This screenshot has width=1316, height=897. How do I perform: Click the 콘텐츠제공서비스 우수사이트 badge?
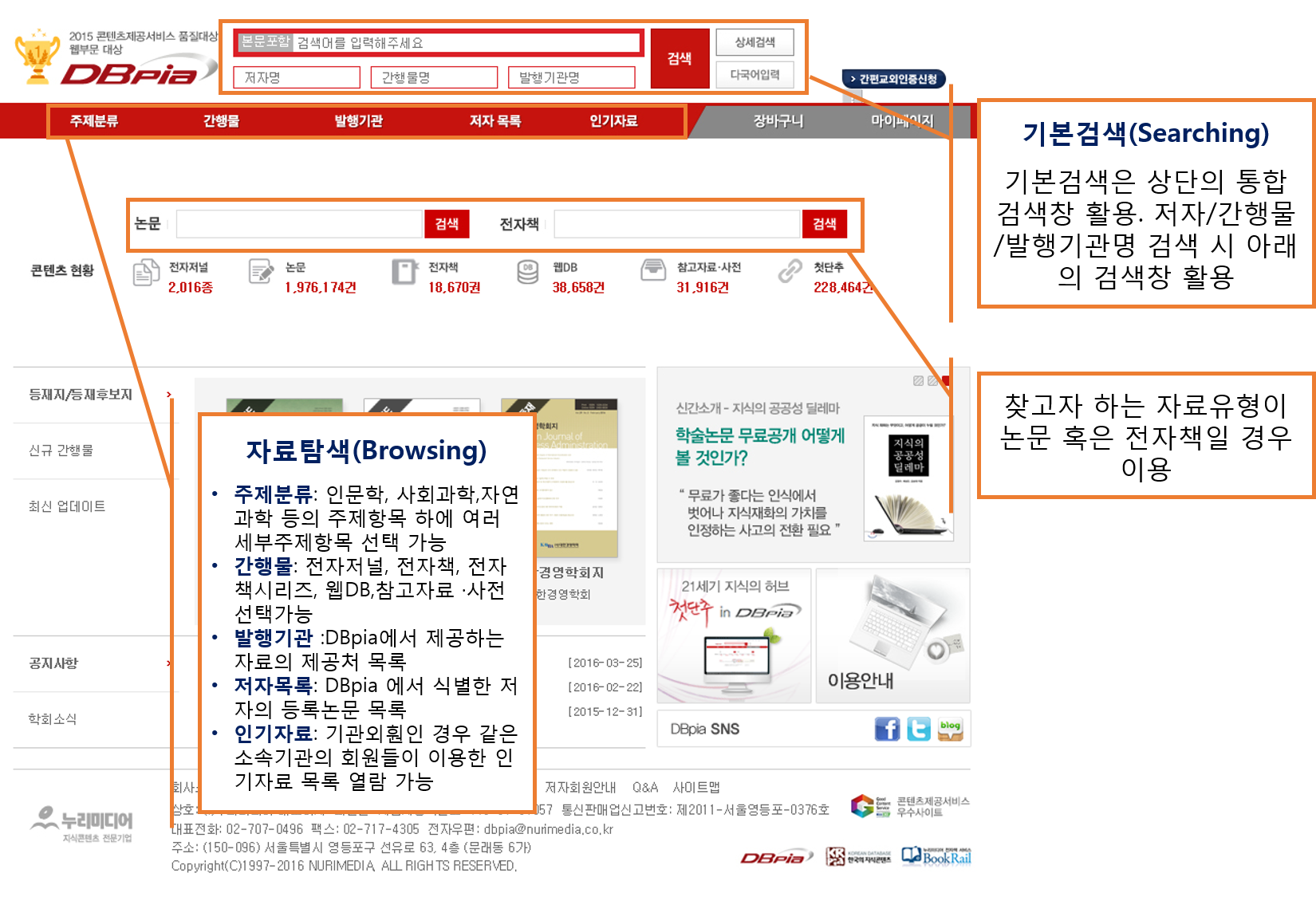click(910, 806)
